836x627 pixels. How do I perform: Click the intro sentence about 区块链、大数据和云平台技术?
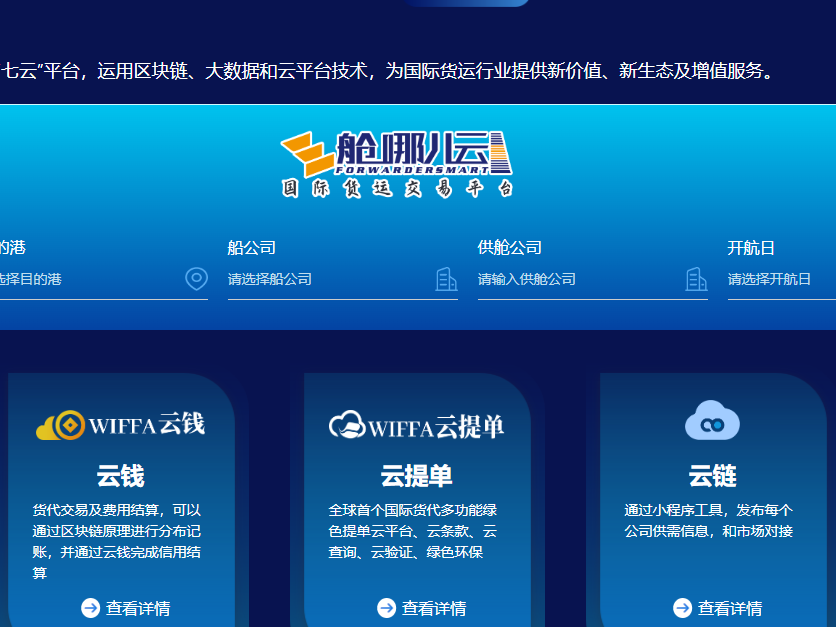point(387,70)
